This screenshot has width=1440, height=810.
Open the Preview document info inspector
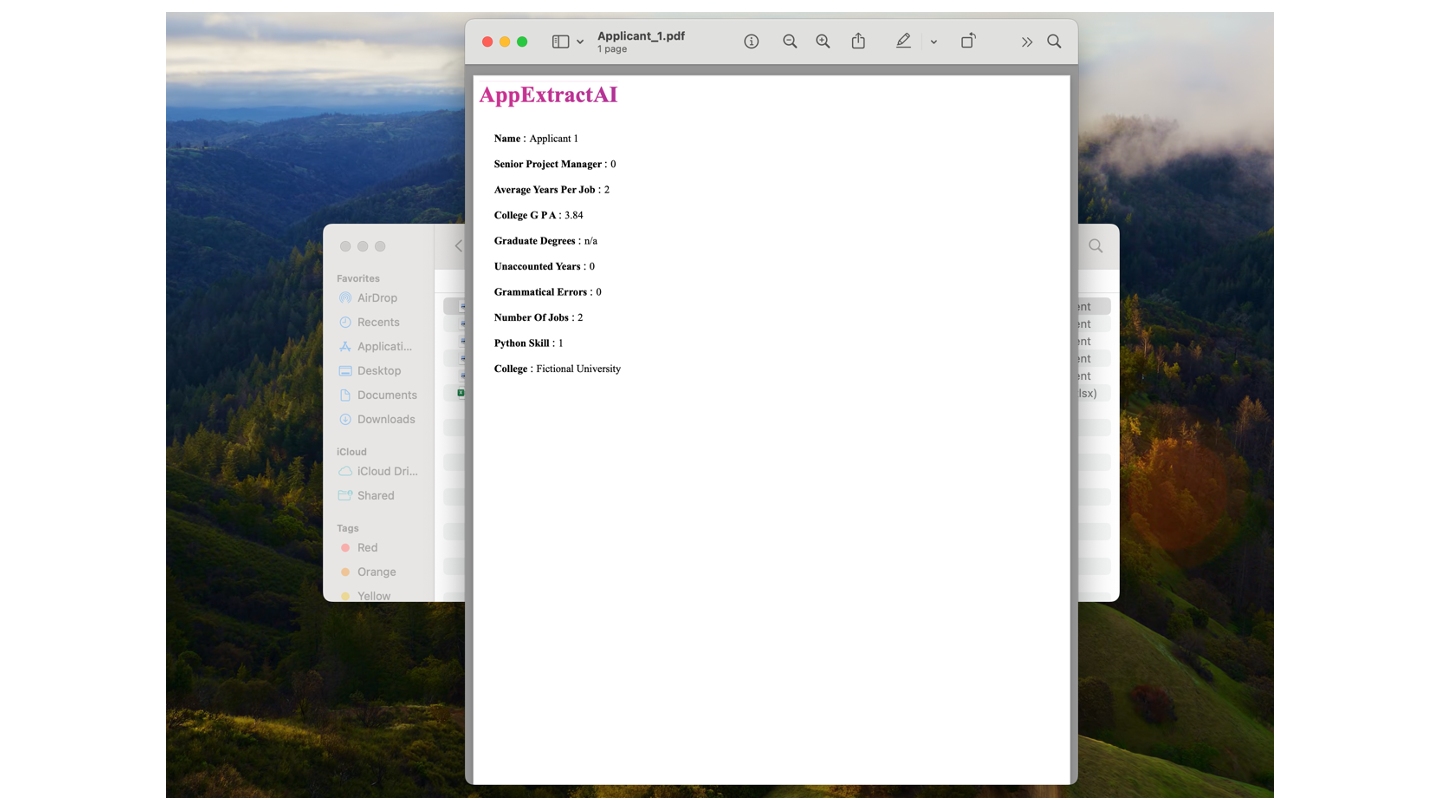pyautogui.click(x=751, y=41)
